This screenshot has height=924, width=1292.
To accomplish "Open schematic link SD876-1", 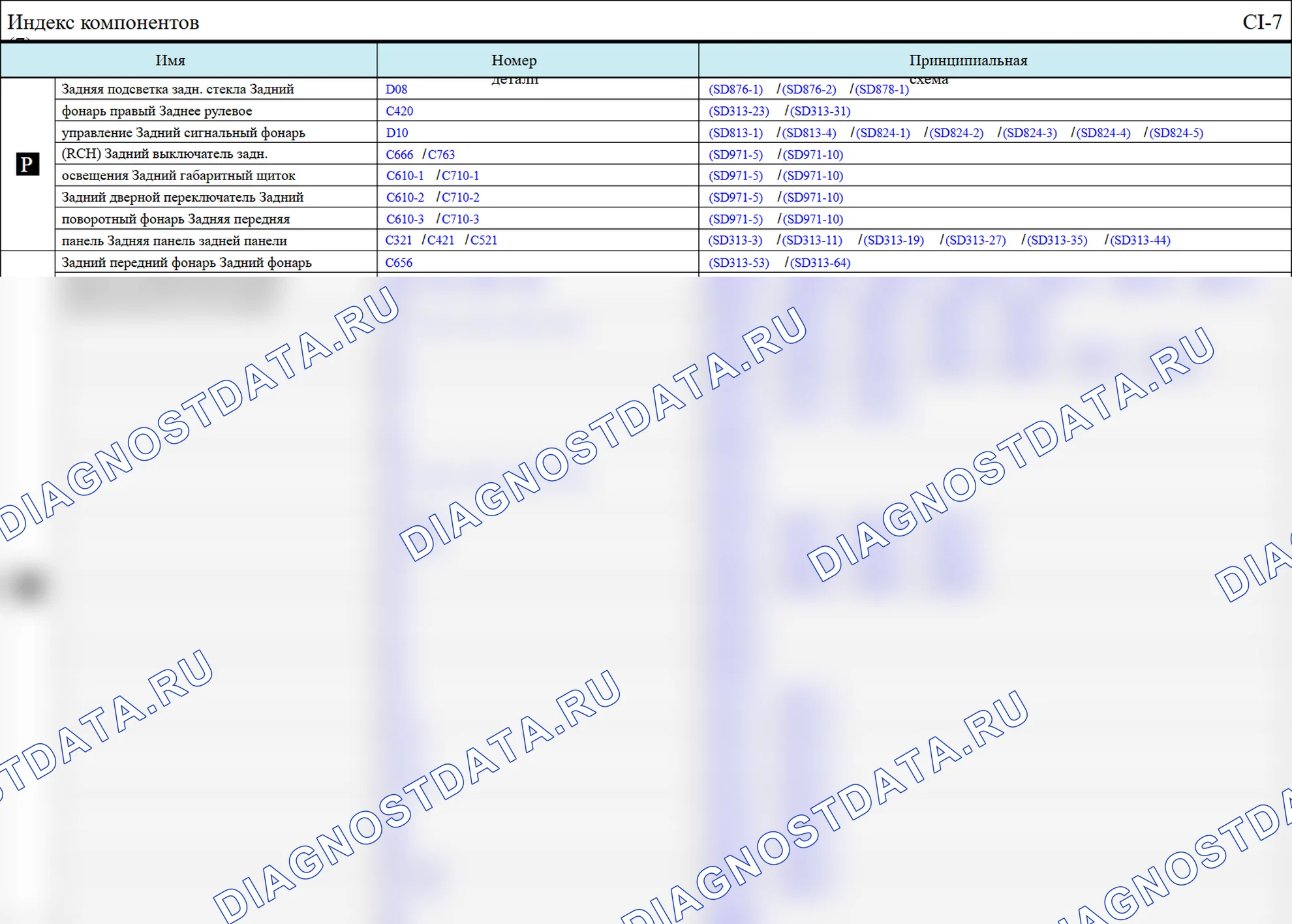I will pyautogui.click(x=735, y=89).
